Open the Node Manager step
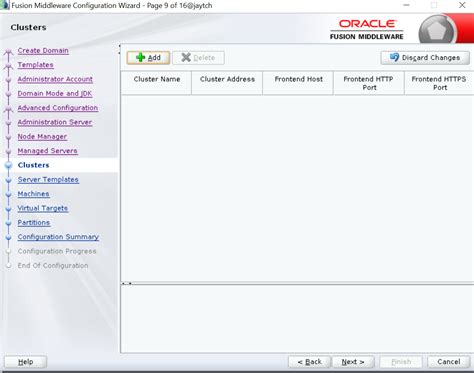474x373 pixels. coord(42,137)
